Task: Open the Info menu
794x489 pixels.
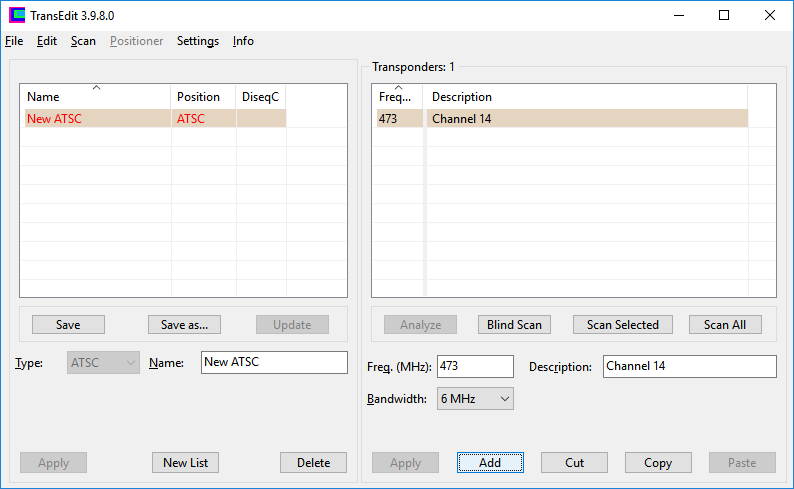Action: pos(243,41)
